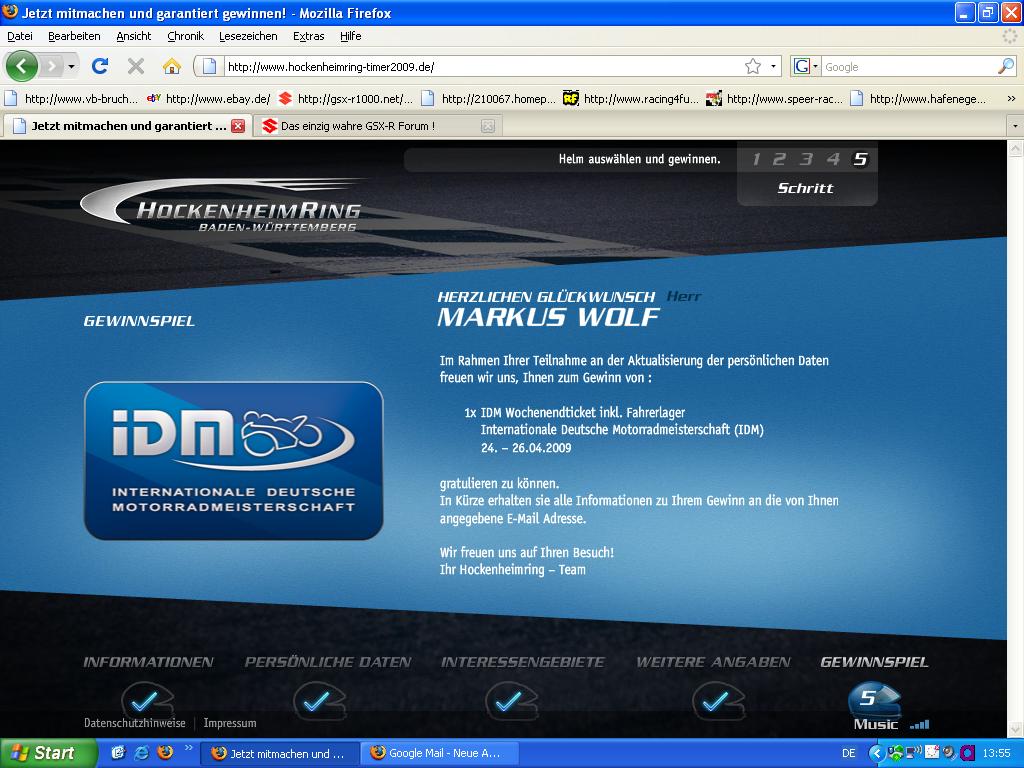This screenshot has width=1024, height=768.
Task: Open the 210067.homep bookmark
Action: pos(488,99)
